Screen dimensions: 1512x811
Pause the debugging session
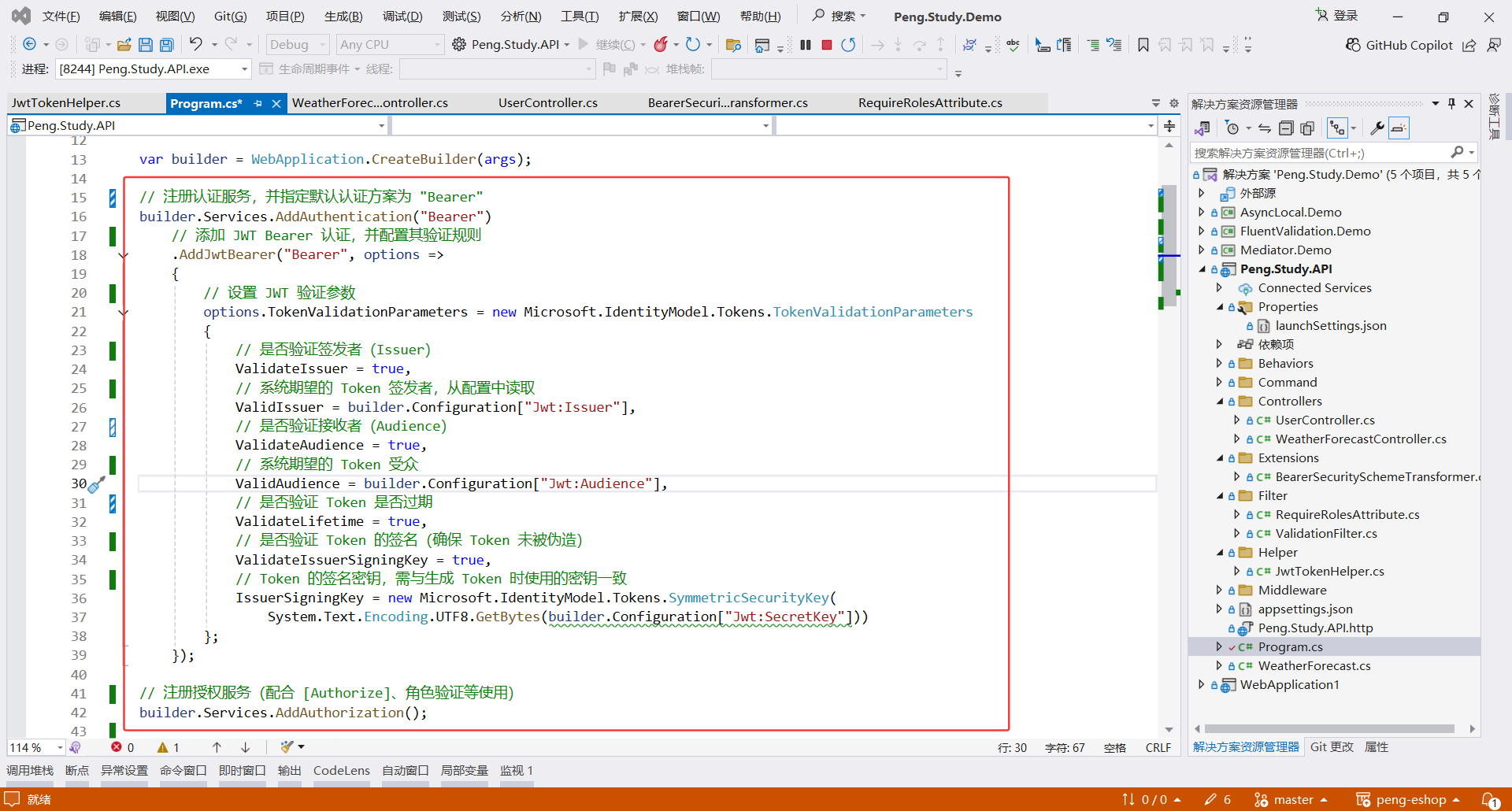point(806,45)
